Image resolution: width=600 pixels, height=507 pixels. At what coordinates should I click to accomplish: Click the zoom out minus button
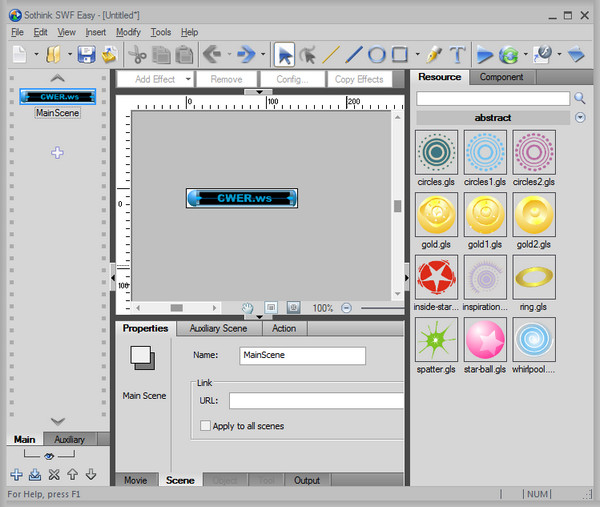coord(347,308)
